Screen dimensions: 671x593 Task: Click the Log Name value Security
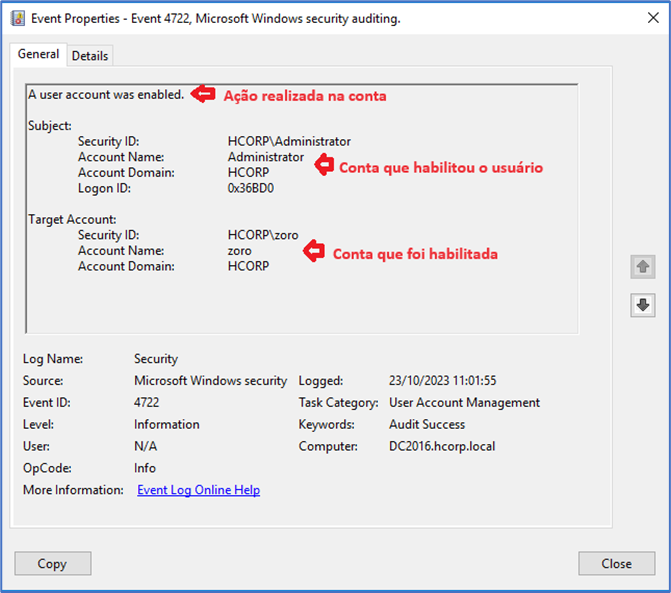(x=156, y=358)
